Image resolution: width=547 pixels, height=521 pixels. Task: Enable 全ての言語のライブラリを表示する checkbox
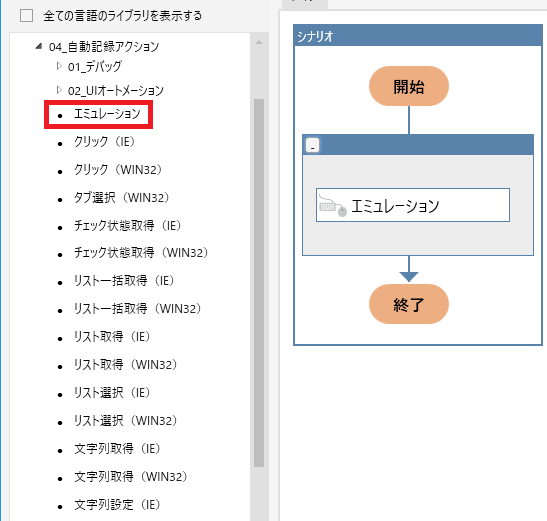click(x=27, y=16)
